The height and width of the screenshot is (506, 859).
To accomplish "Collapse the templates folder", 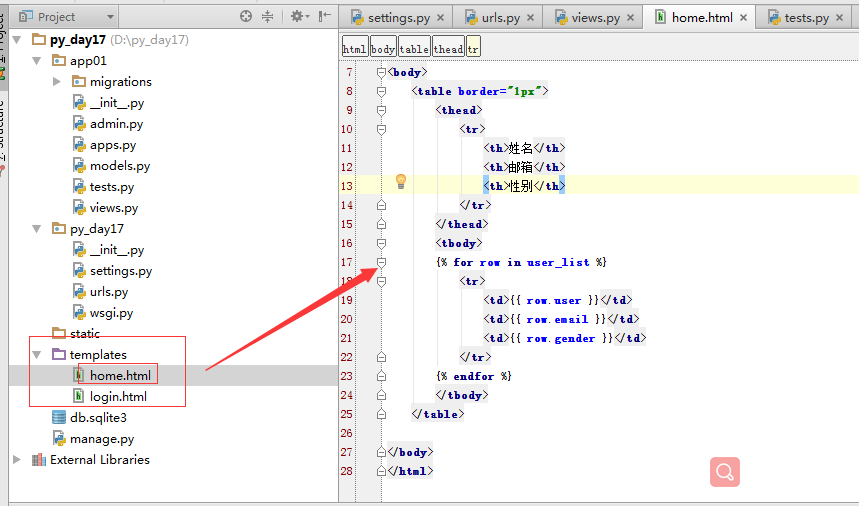I will pyautogui.click(x=37, y=355).
